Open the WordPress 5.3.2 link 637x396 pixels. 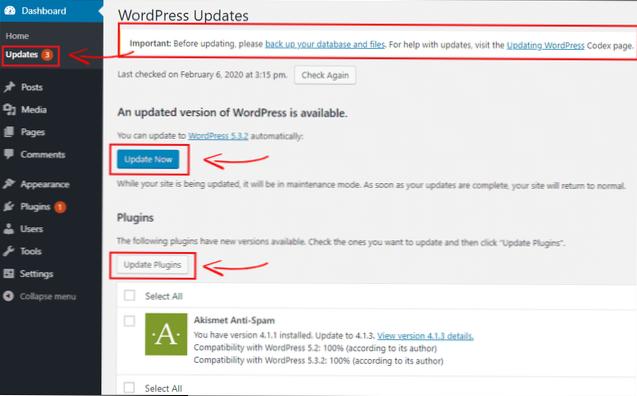[x=218, y=136]
